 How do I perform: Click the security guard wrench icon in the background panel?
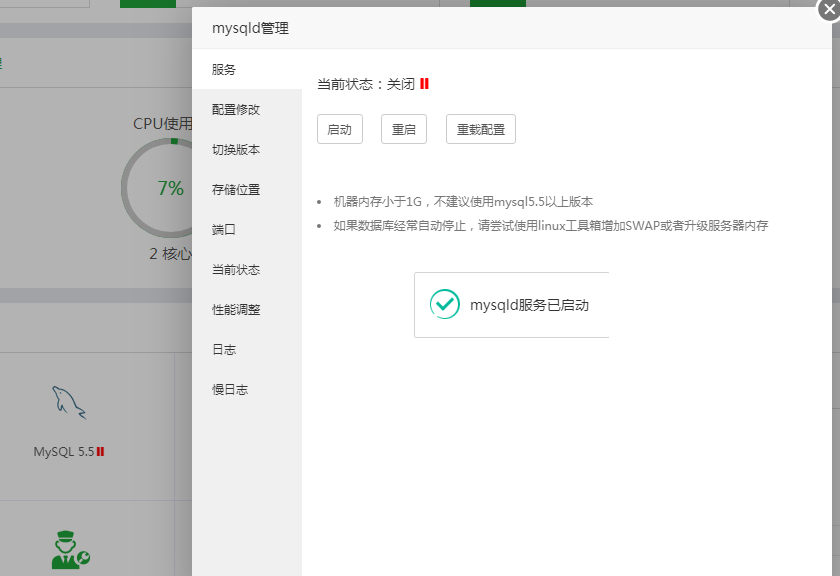click(70, 550)
